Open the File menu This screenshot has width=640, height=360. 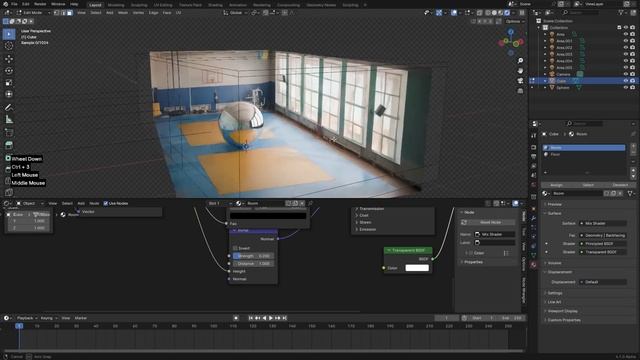[14, 4]
